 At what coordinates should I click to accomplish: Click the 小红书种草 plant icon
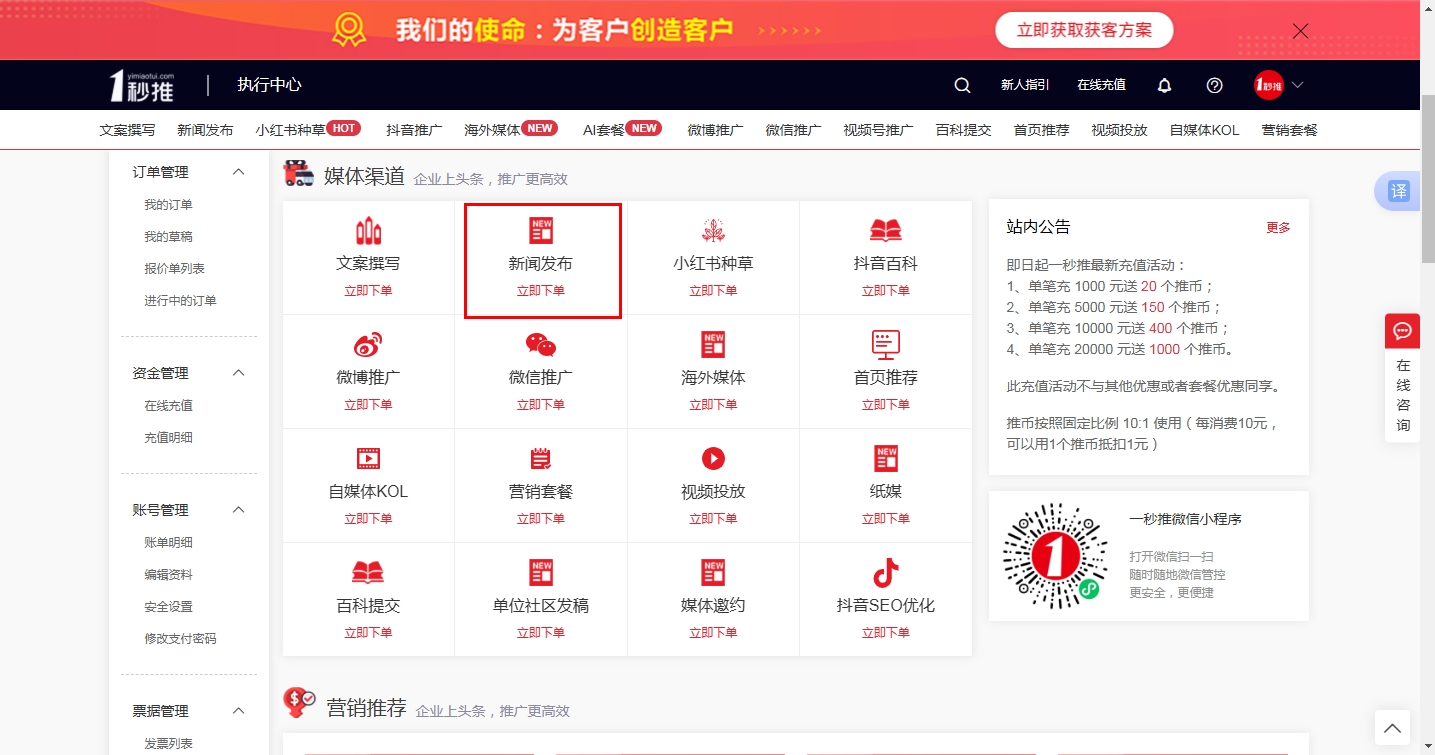(713, 230)
